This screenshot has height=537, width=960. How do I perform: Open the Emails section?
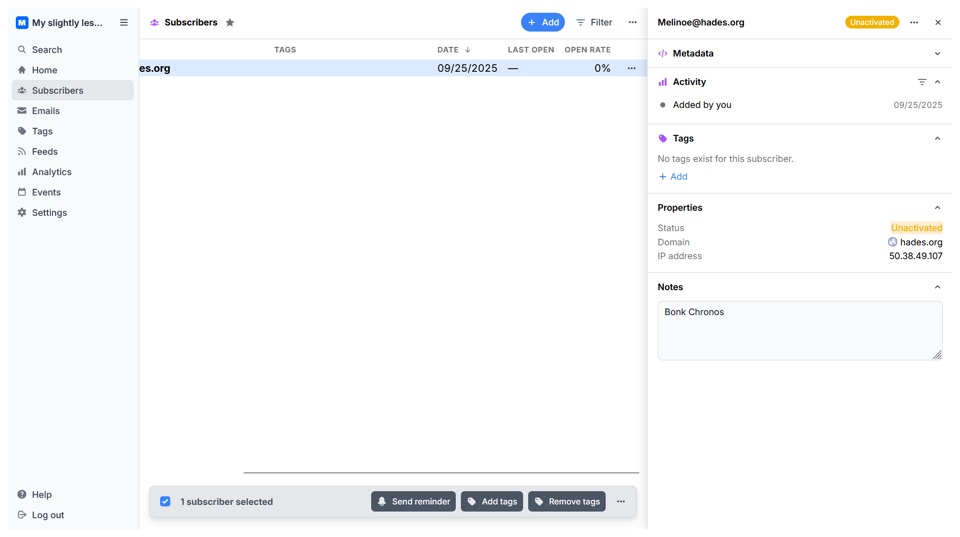click(72, 111)
